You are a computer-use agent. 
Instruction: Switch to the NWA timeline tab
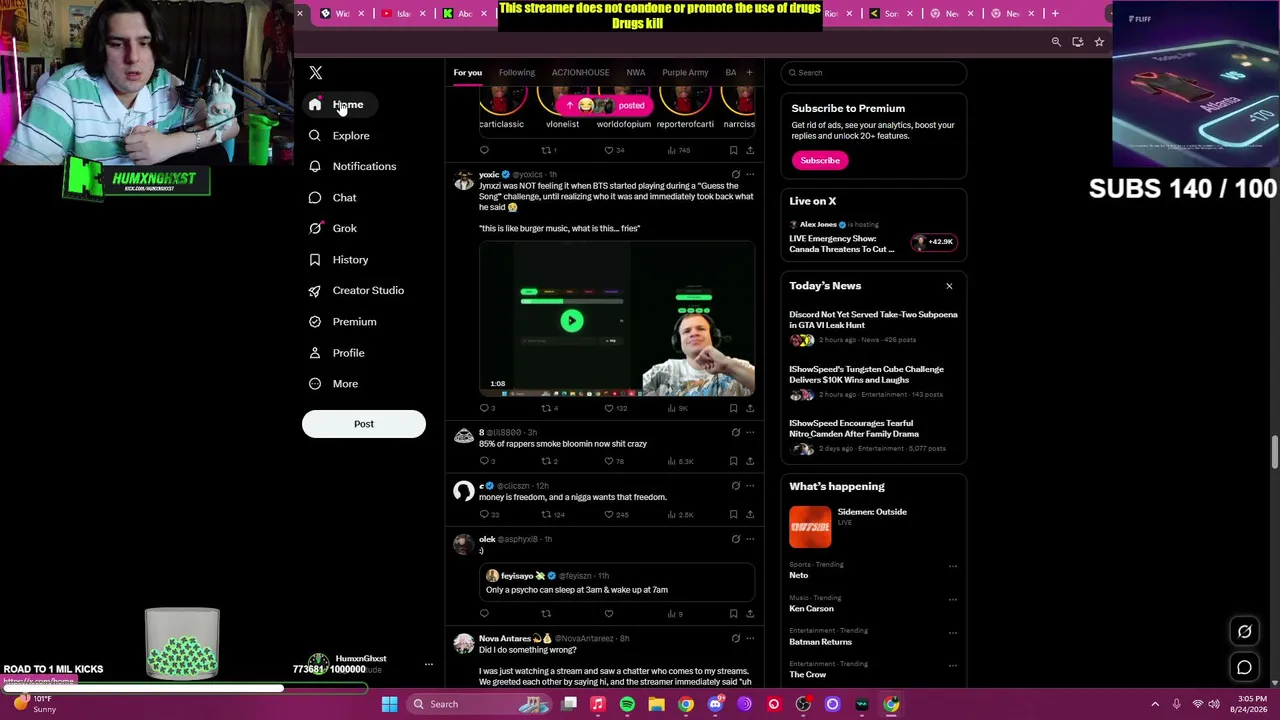click(636, 73)
